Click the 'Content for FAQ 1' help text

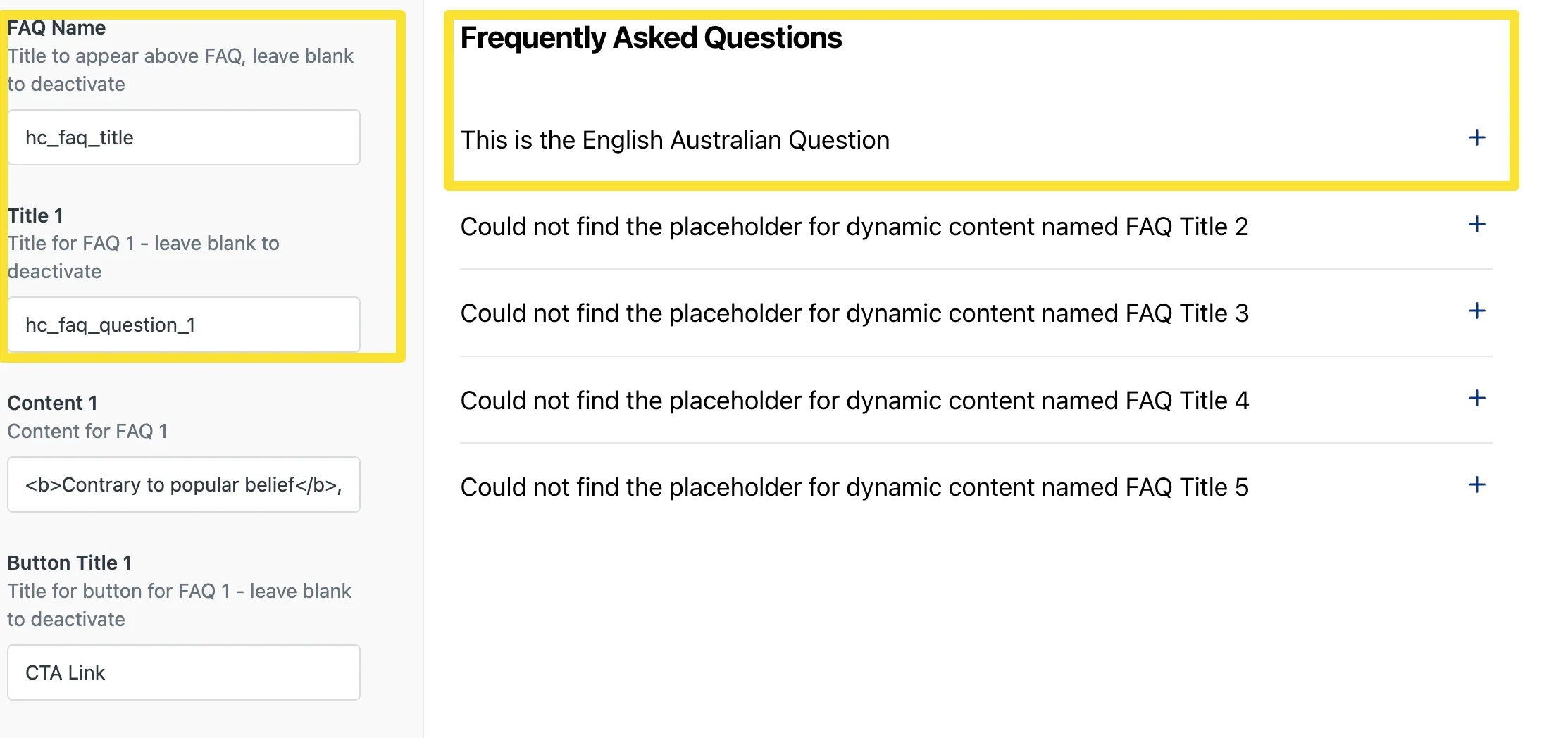coord(87,431)
